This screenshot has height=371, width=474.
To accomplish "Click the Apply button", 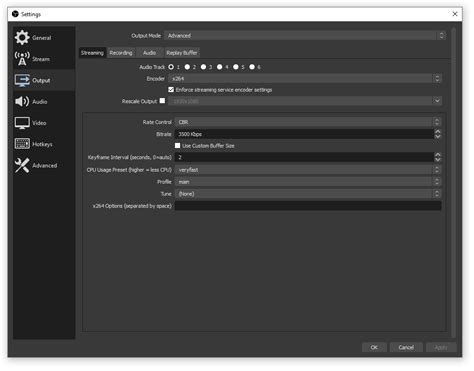I will coord(441,347).
